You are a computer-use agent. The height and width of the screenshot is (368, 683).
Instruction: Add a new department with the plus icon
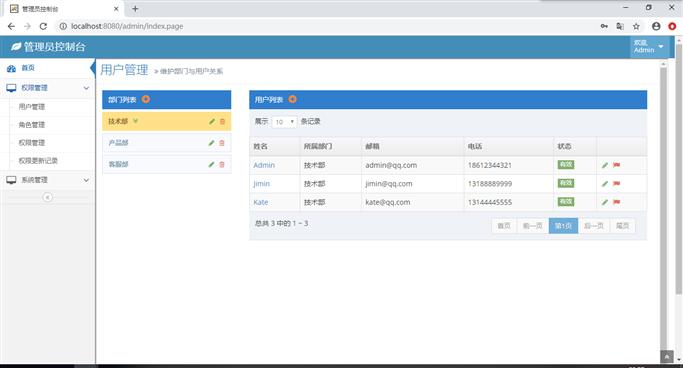click(x=145, y=99)
